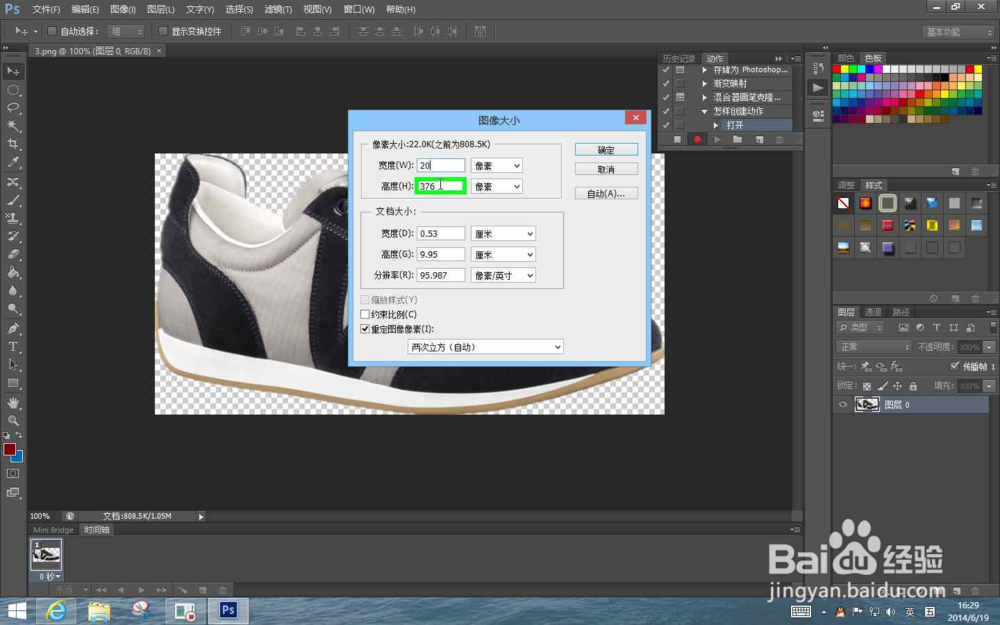Switch to 历史记录 tab
Viewport: 1000px width, 625px height.
(679, 59)
